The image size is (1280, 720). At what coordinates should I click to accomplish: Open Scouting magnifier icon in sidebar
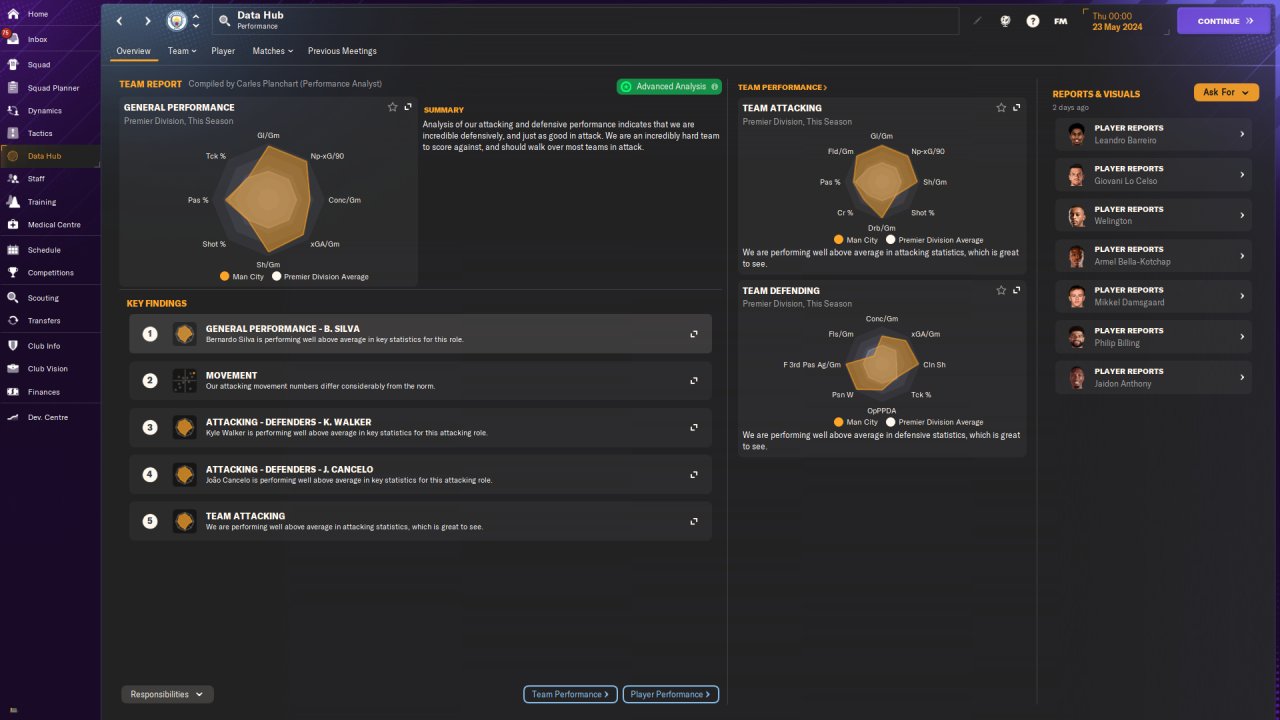pyautogui.click(x=13, y=298)
